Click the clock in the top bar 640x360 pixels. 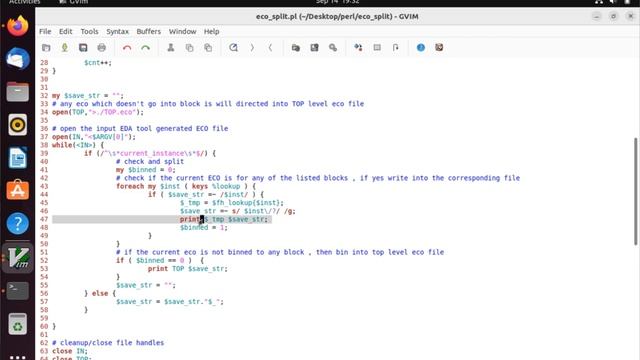[x=337, y=2]
